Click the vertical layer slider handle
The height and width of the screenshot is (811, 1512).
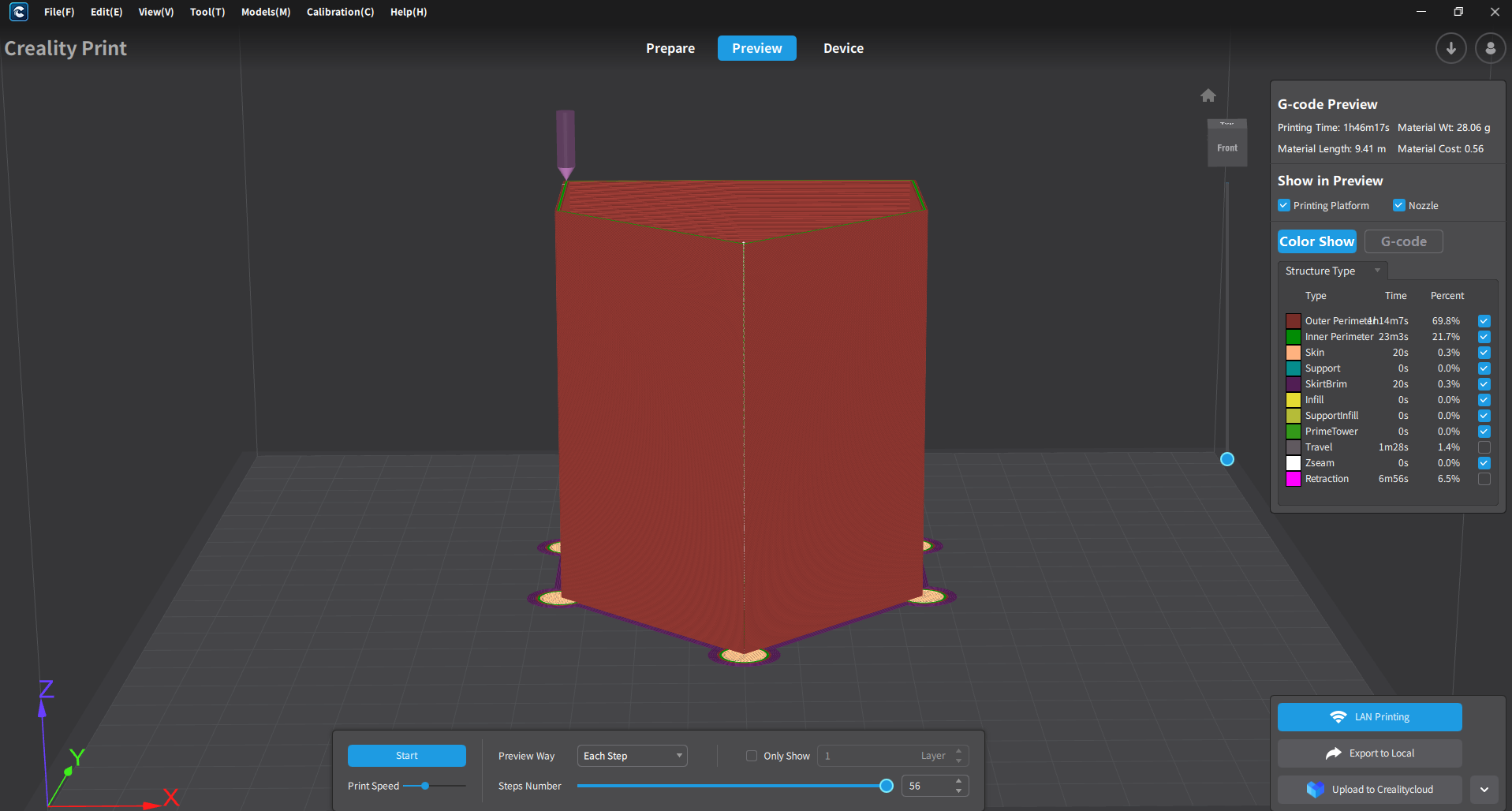click(x=1227, y=459)
